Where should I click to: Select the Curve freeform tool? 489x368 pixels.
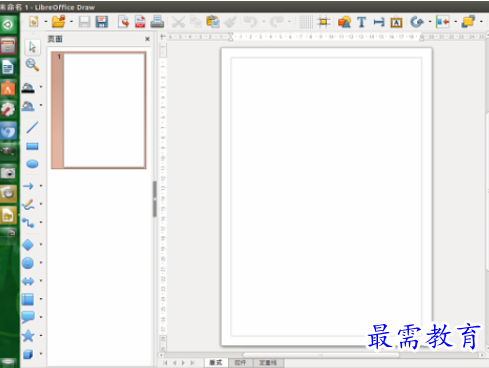[x=28, y=204]
